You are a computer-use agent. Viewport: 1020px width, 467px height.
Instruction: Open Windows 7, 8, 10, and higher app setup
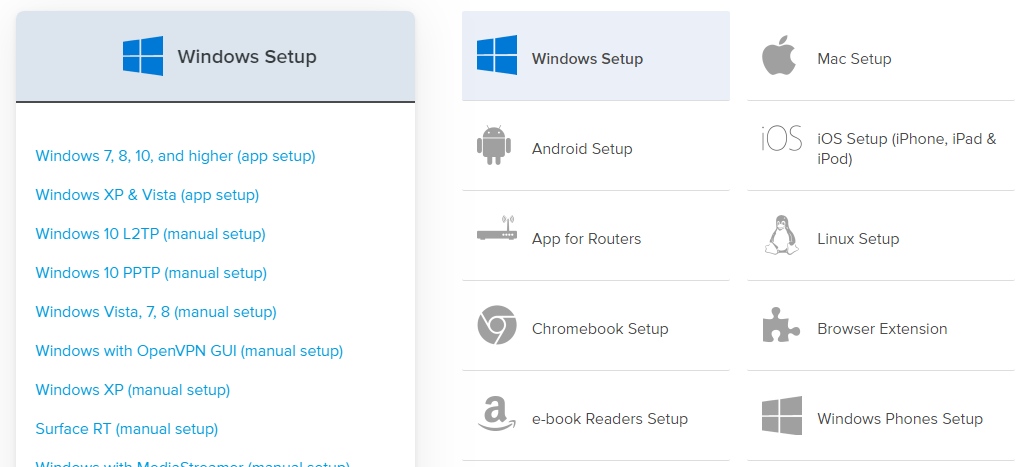click(175, 156)
